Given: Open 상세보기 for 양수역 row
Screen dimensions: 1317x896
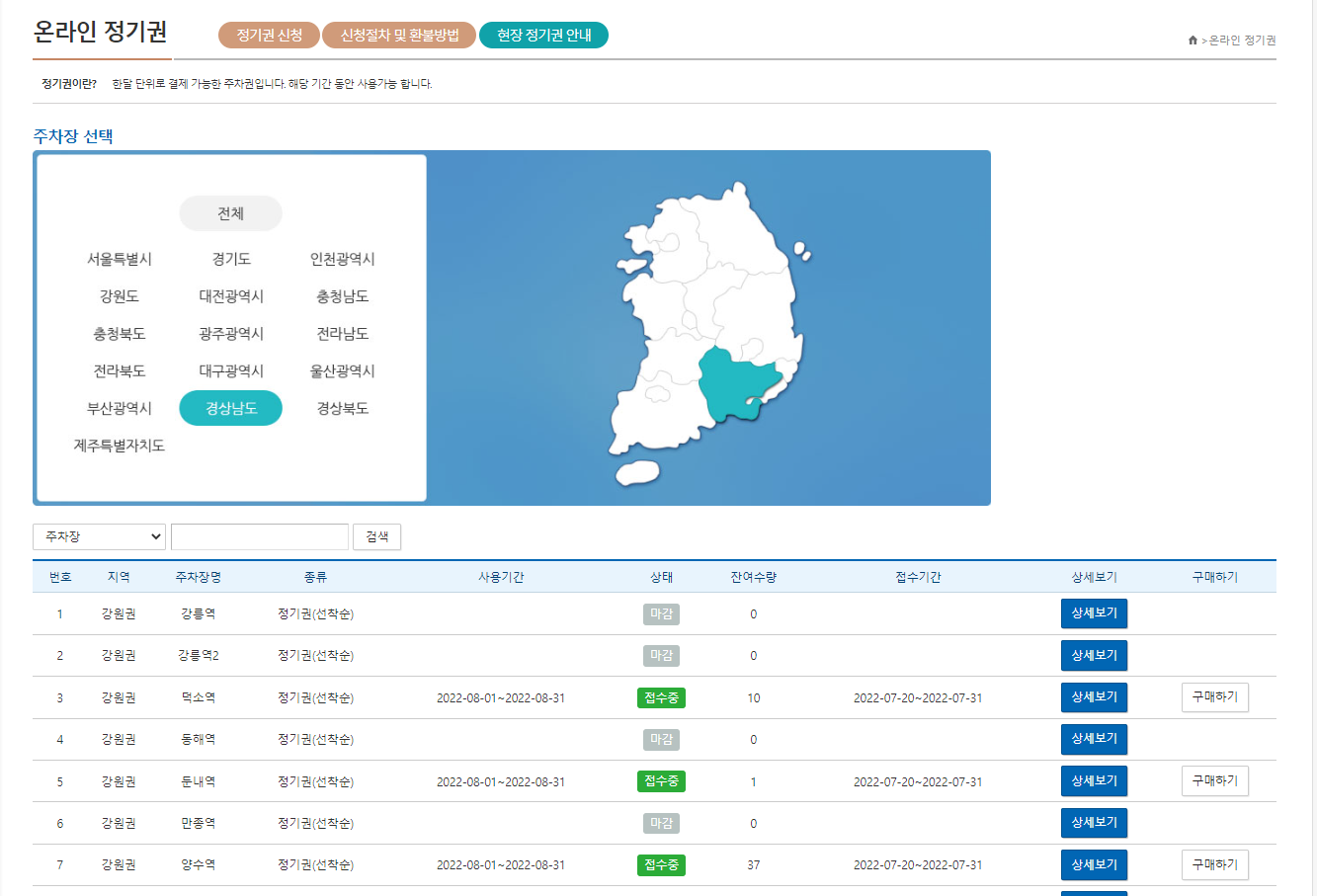Looking at the screenshot, I should pos(1094,864).
